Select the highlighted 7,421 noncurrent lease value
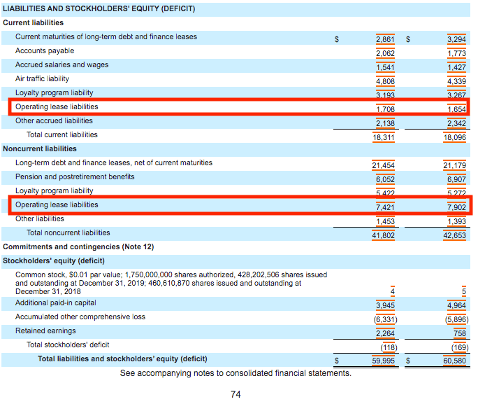Screen dimensions: 478x404 [385, 207]
